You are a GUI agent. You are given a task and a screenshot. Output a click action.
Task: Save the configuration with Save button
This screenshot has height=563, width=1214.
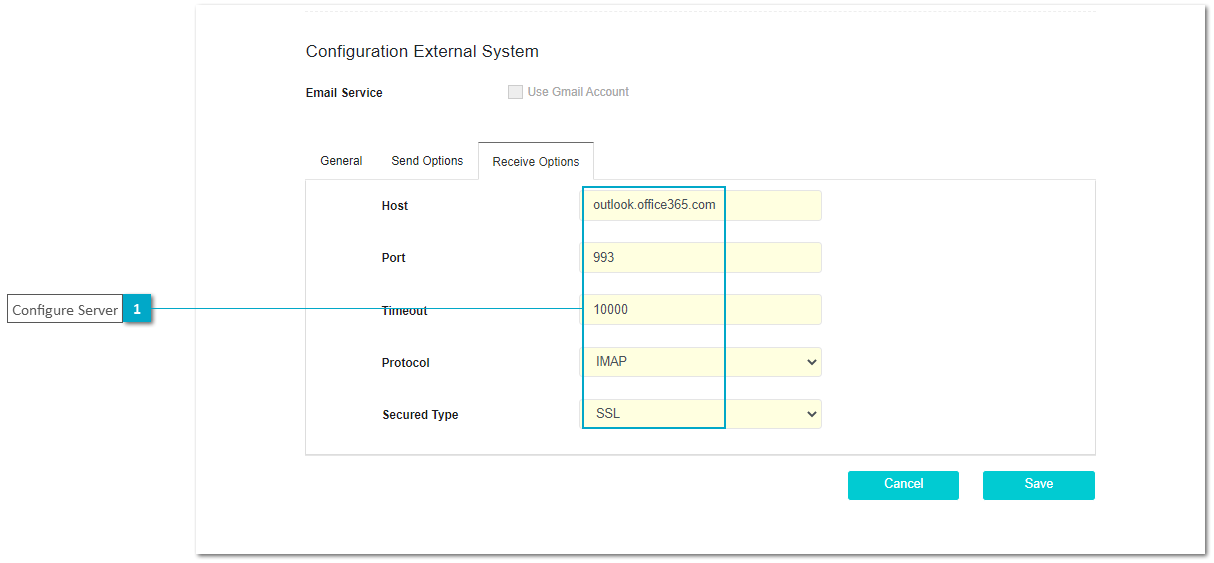[x=1039, y=485]
